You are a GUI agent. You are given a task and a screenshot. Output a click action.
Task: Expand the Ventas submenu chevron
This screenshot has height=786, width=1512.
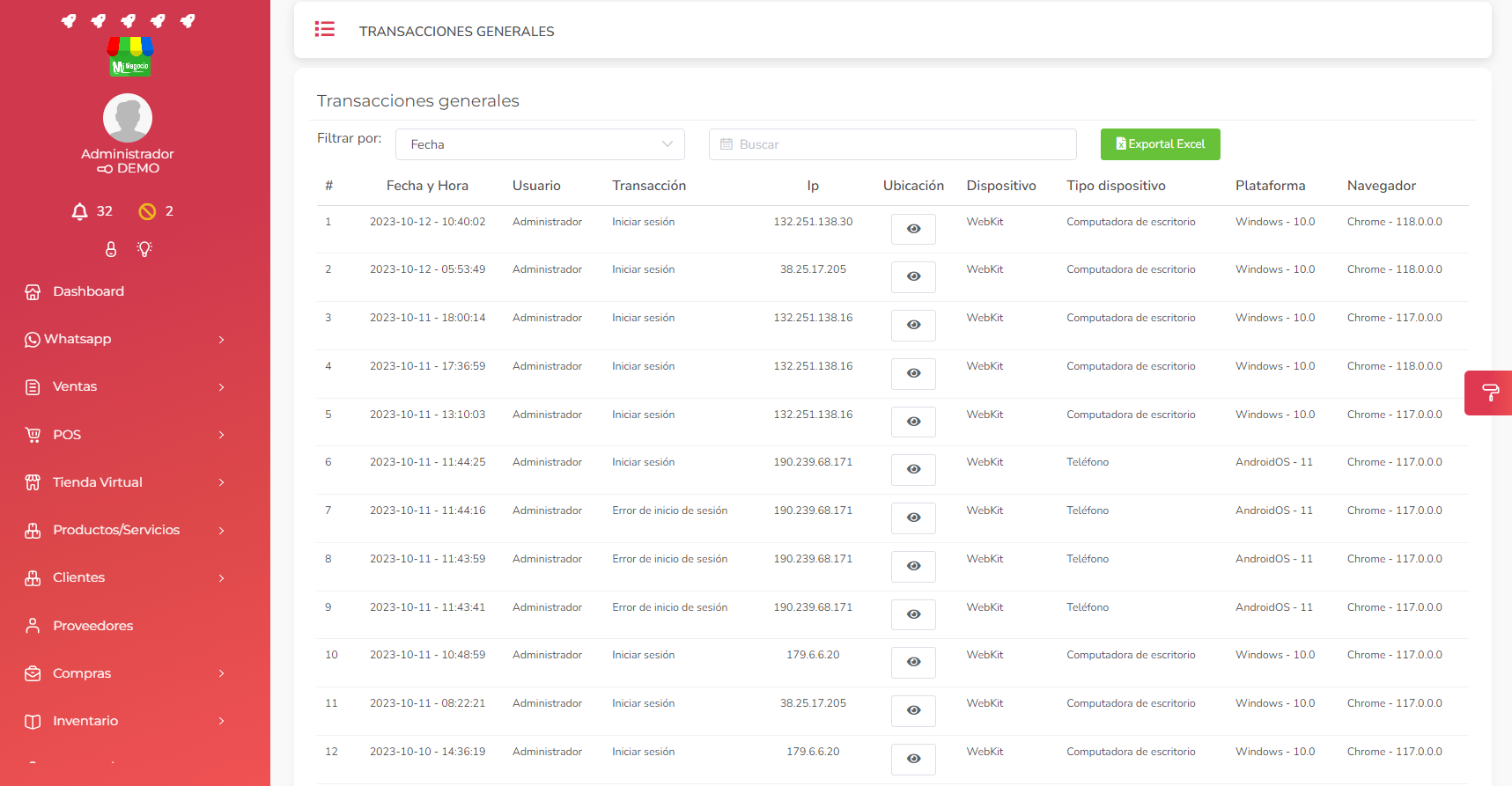[221, 387]
